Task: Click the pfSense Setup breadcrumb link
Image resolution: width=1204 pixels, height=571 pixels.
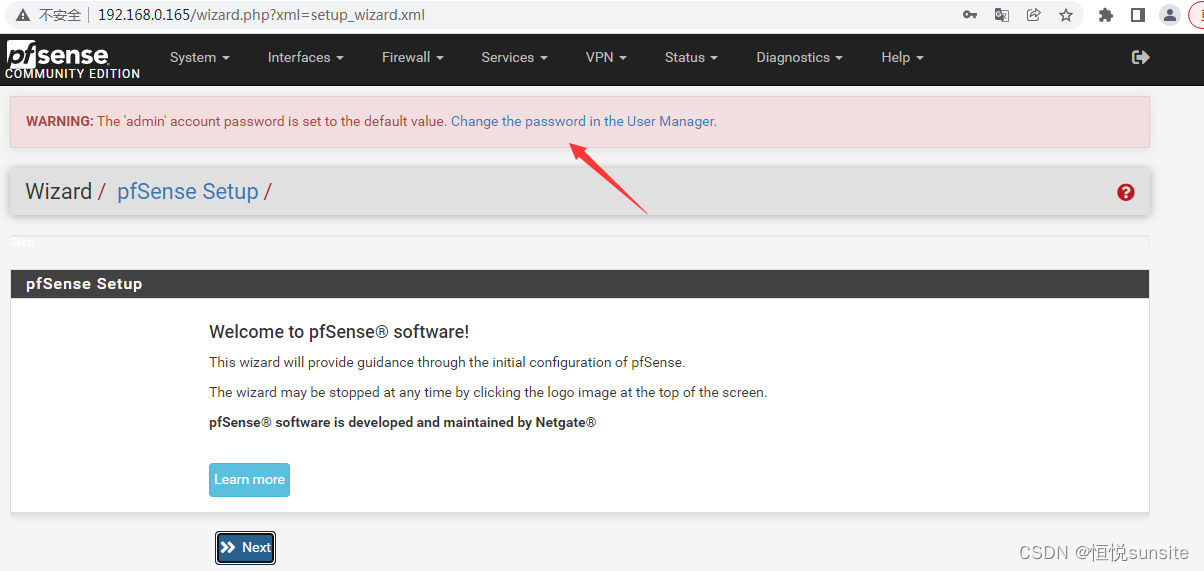Action: (188, 191)
